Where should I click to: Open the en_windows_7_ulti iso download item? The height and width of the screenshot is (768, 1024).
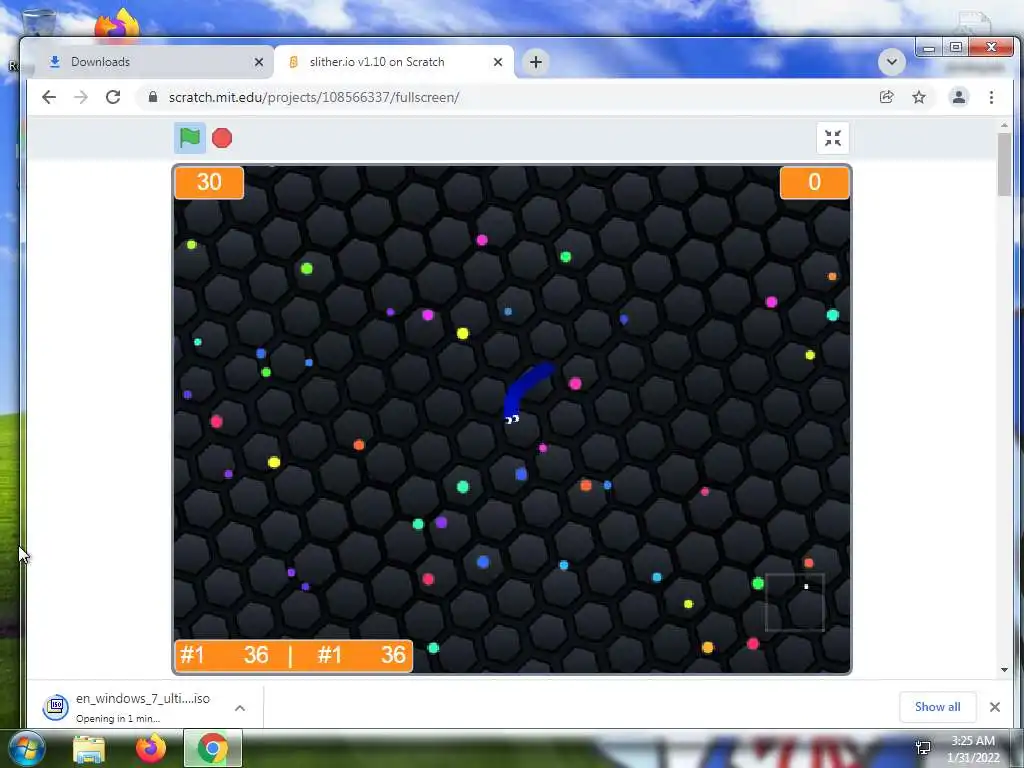tap(142, 707)
